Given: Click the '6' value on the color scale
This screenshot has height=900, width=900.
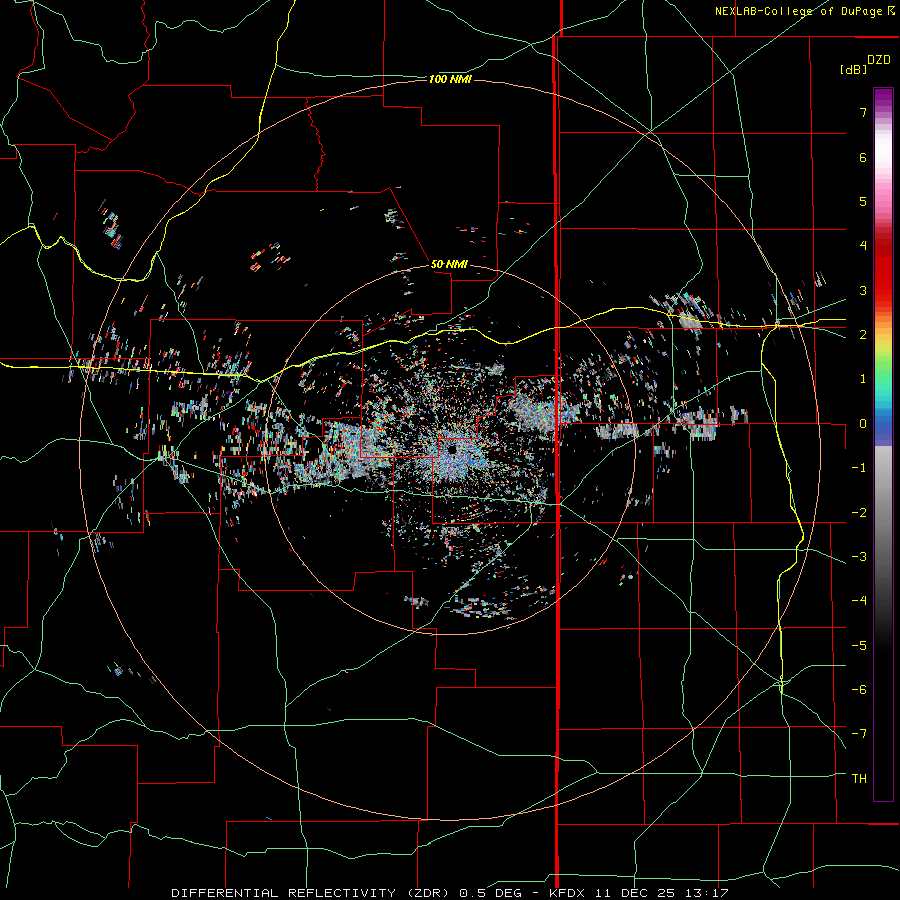Looking at the screenshot, I should point(863,157).
